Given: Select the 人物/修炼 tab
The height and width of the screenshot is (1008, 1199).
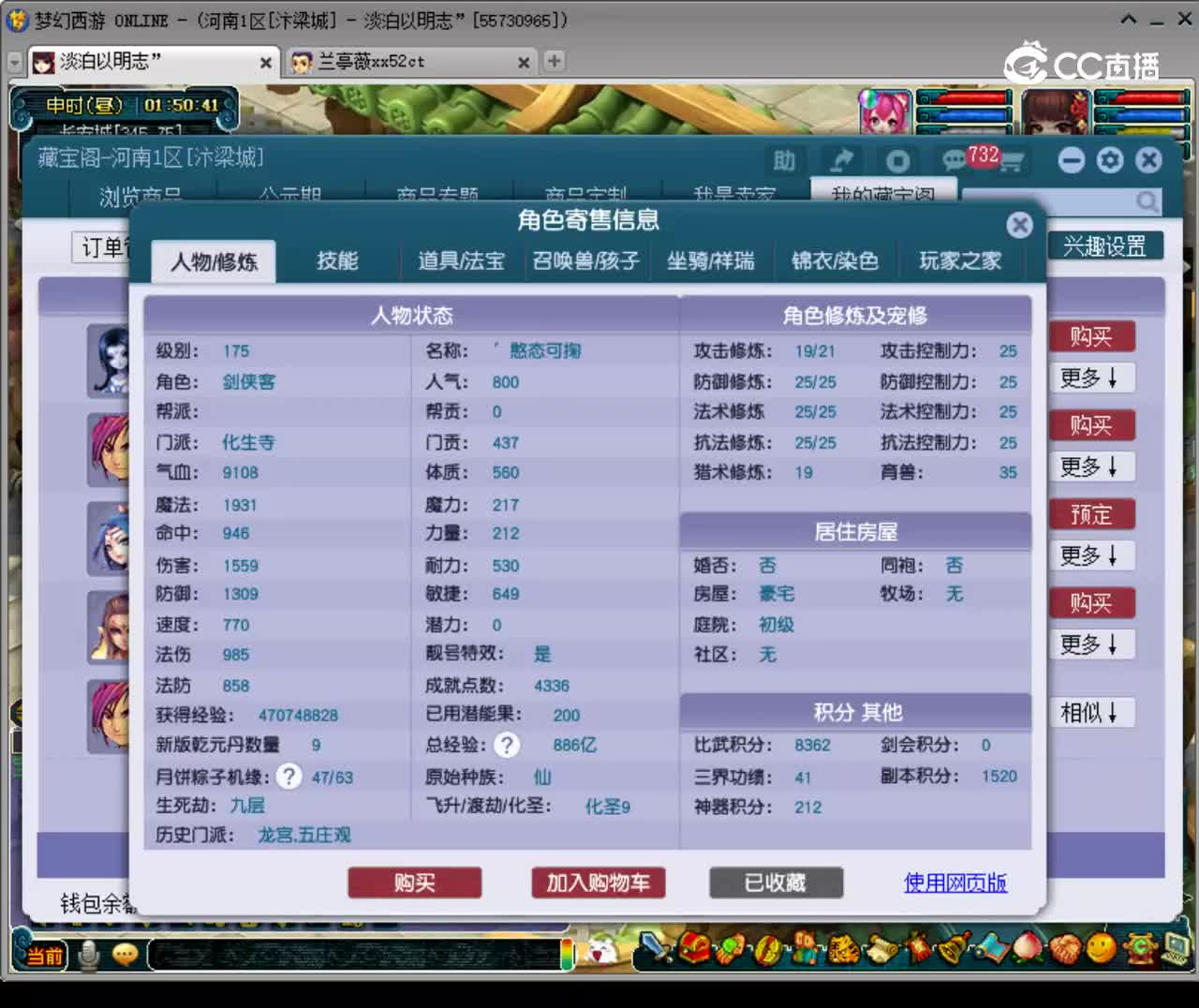Looking at the screenshot, I should coord(214,261).
